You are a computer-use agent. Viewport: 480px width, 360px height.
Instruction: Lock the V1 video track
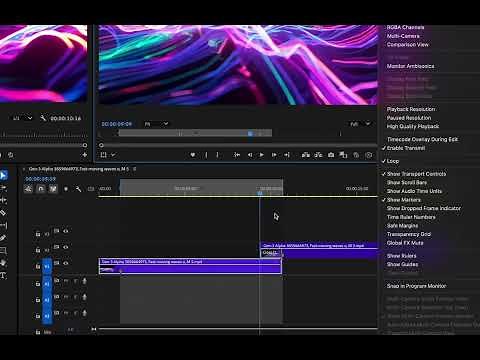click(x=38, y=266)
